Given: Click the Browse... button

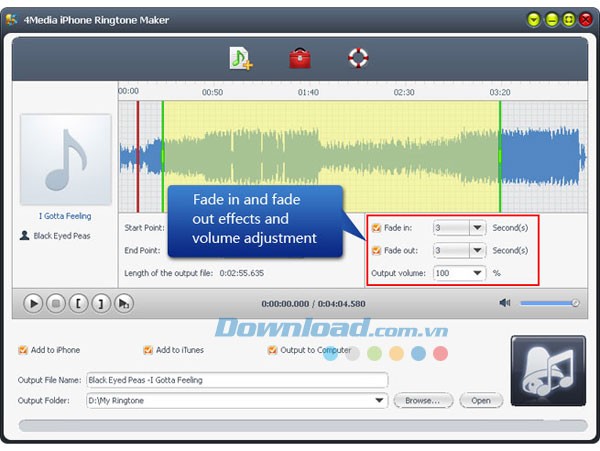Looking at the screenshot, I should click(423, 401).
